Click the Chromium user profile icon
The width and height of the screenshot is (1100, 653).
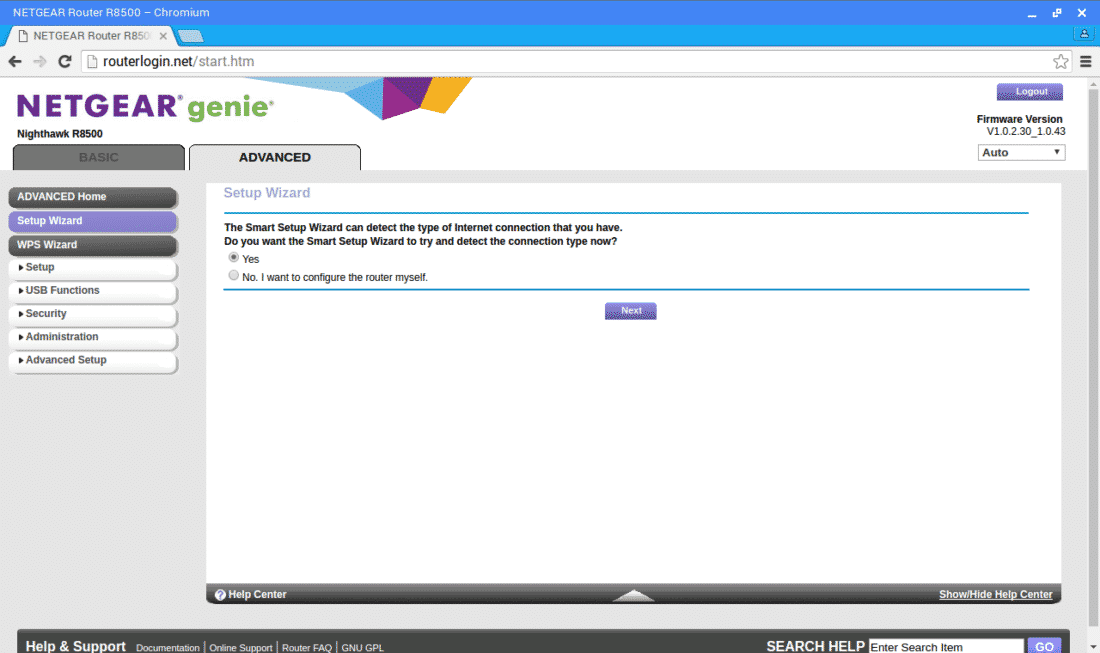coord(1084,33)
